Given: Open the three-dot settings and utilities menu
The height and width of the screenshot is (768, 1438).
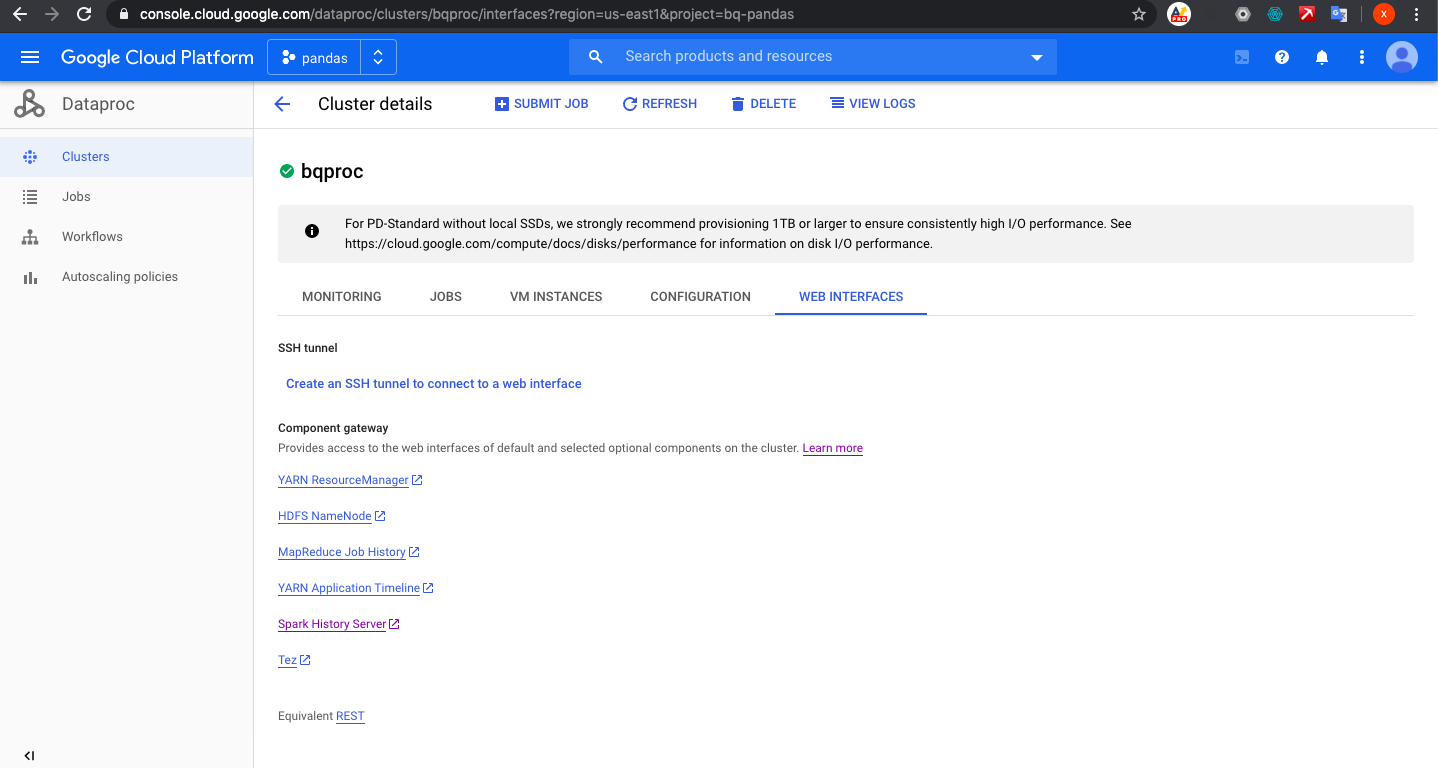Looking at the screenshot, I should 1361,57.
